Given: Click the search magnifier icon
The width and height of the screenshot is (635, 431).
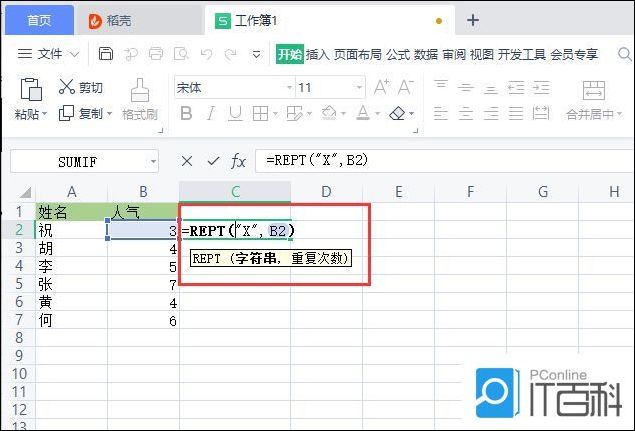Looking at the screenshot, I should (x=625, y=54).
